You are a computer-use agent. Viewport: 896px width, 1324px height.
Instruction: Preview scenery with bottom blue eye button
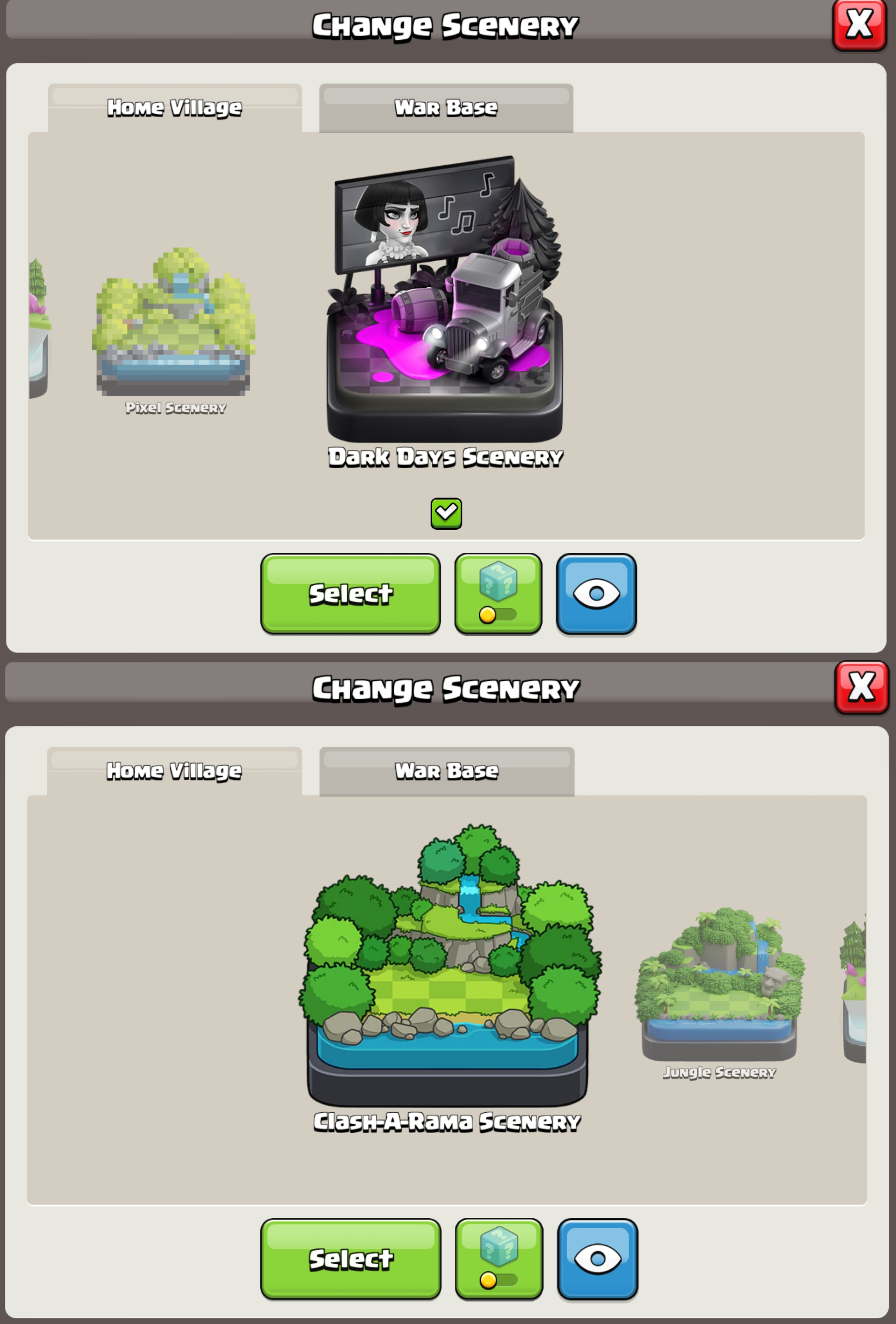click(597, 1259)
